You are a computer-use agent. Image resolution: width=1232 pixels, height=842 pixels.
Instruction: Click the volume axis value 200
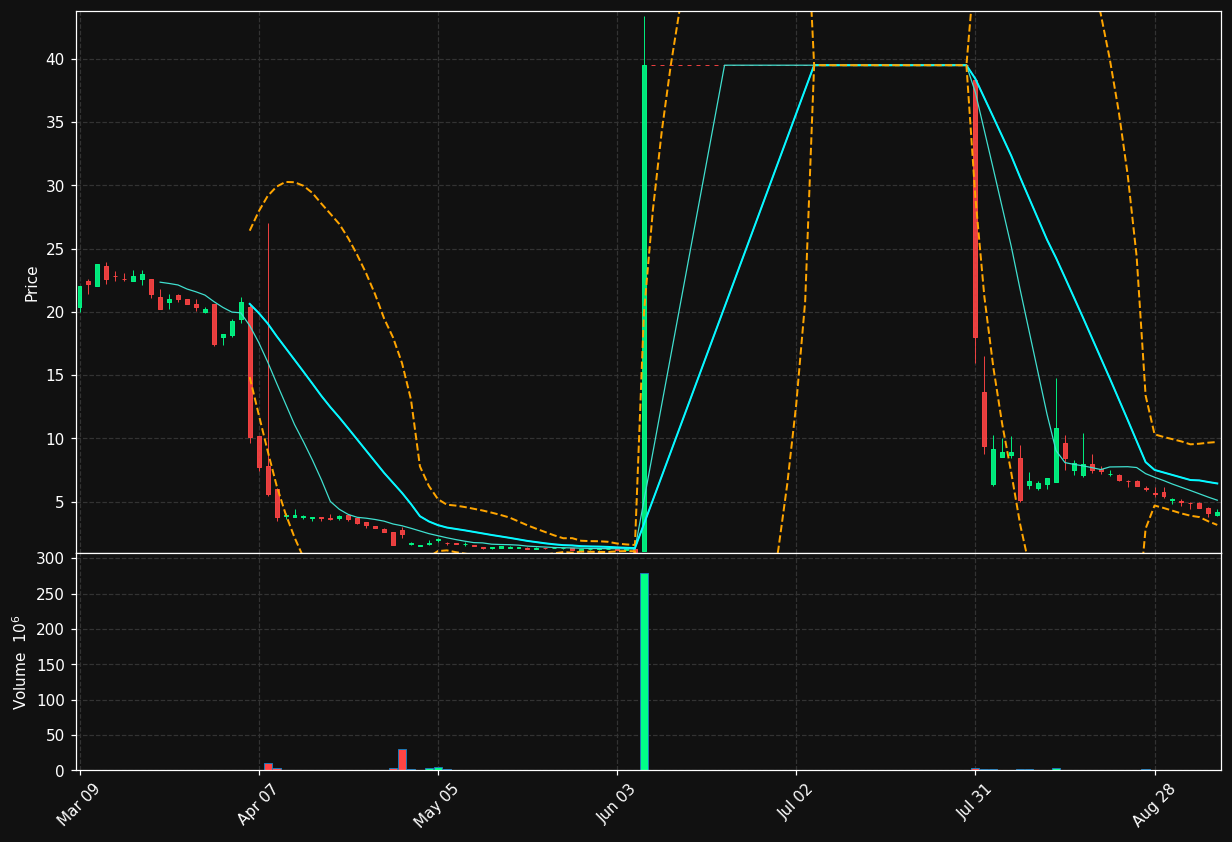coord(50,630)
